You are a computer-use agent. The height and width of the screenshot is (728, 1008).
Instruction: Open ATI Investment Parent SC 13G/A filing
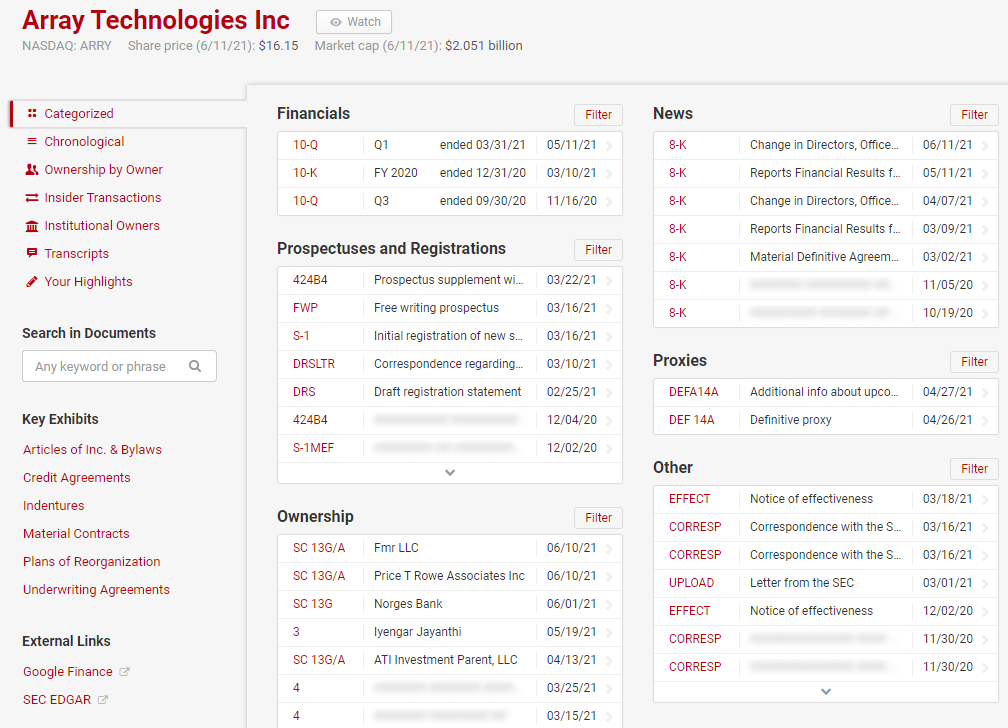coord(450,660)
